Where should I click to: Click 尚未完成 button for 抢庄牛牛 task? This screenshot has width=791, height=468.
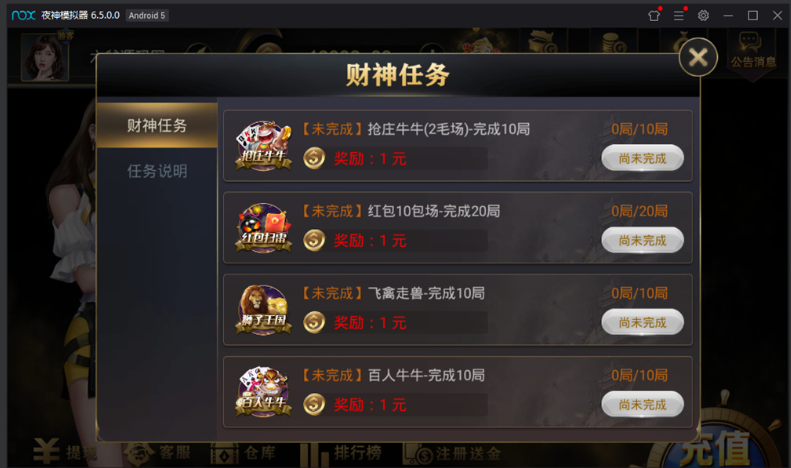pos(642,158)
